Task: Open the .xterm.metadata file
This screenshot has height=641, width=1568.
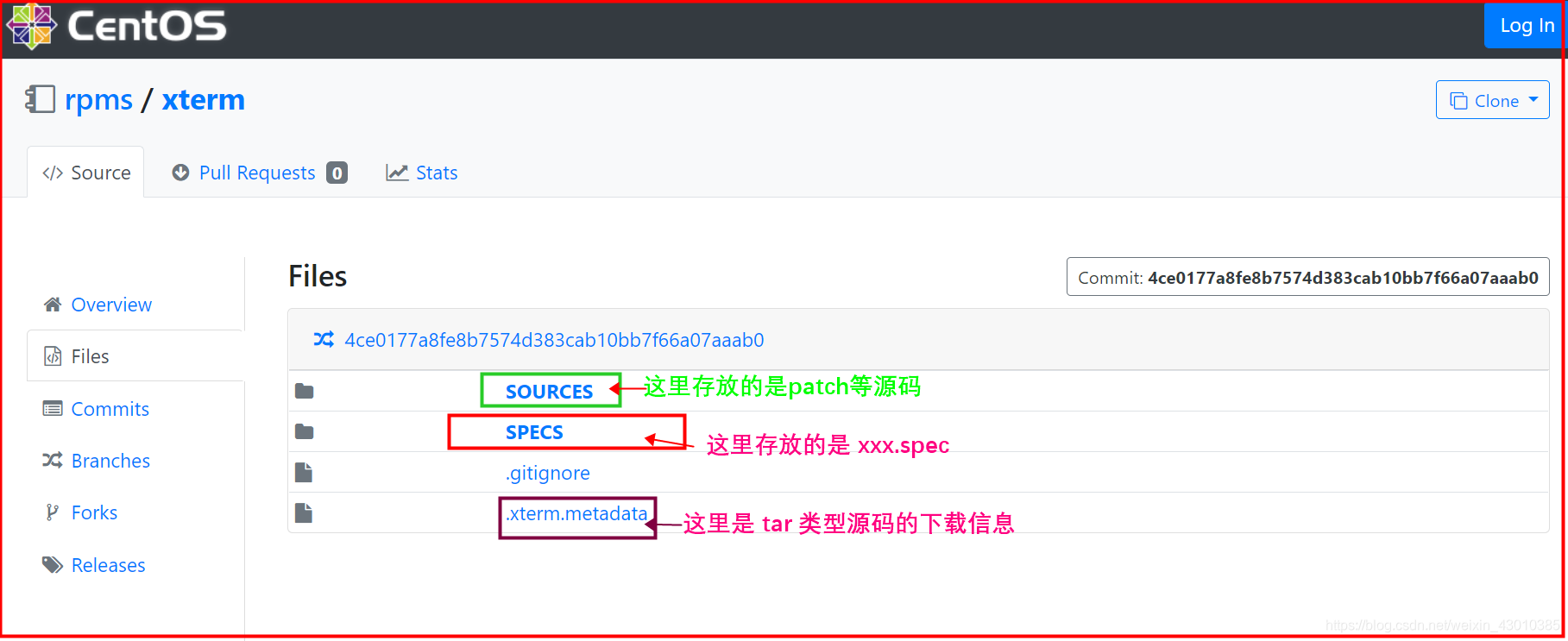Action: (x=576, y=513)
